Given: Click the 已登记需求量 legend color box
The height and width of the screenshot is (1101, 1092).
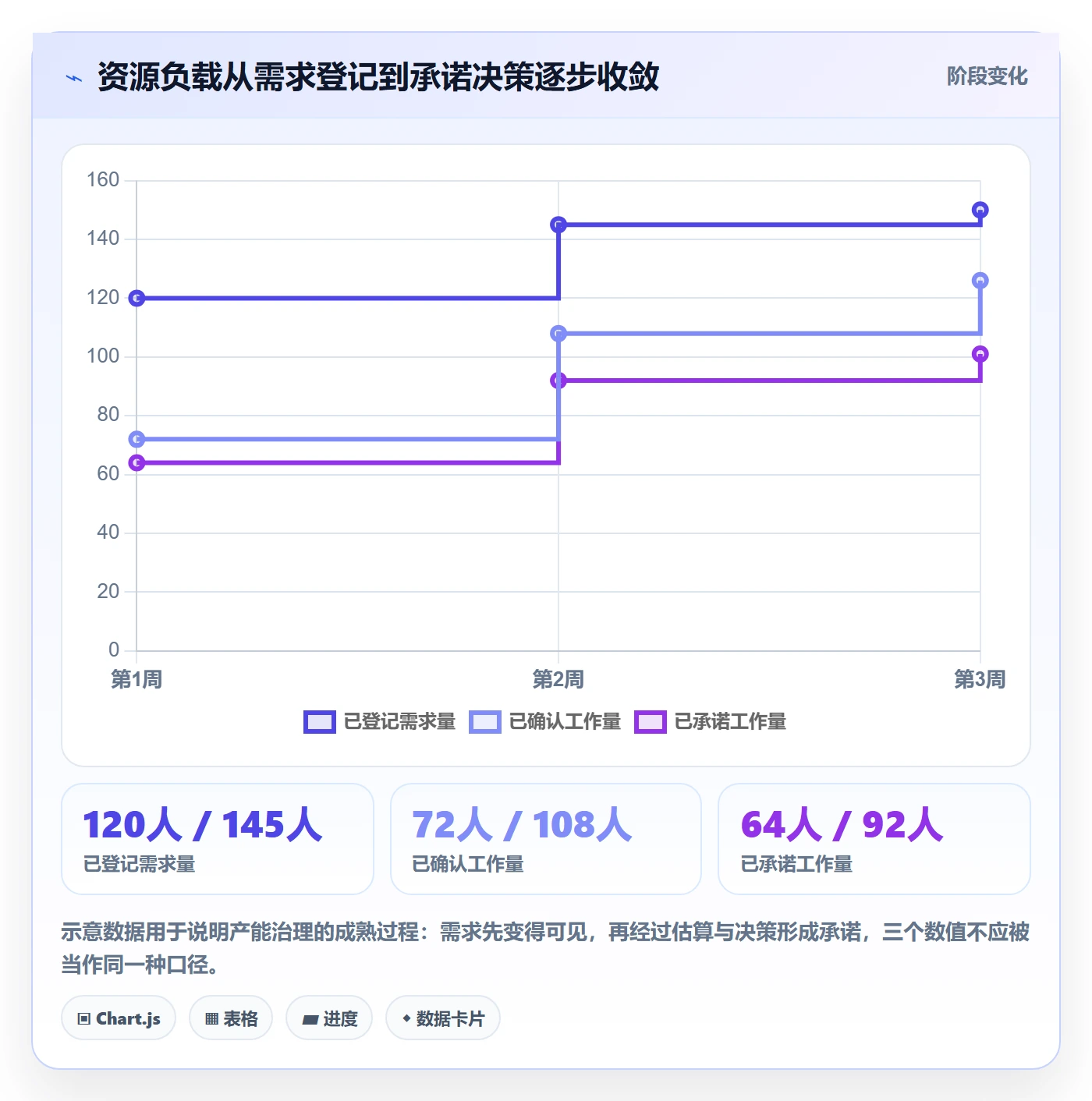Looking at the screenshot, I should tap(319, 722).
